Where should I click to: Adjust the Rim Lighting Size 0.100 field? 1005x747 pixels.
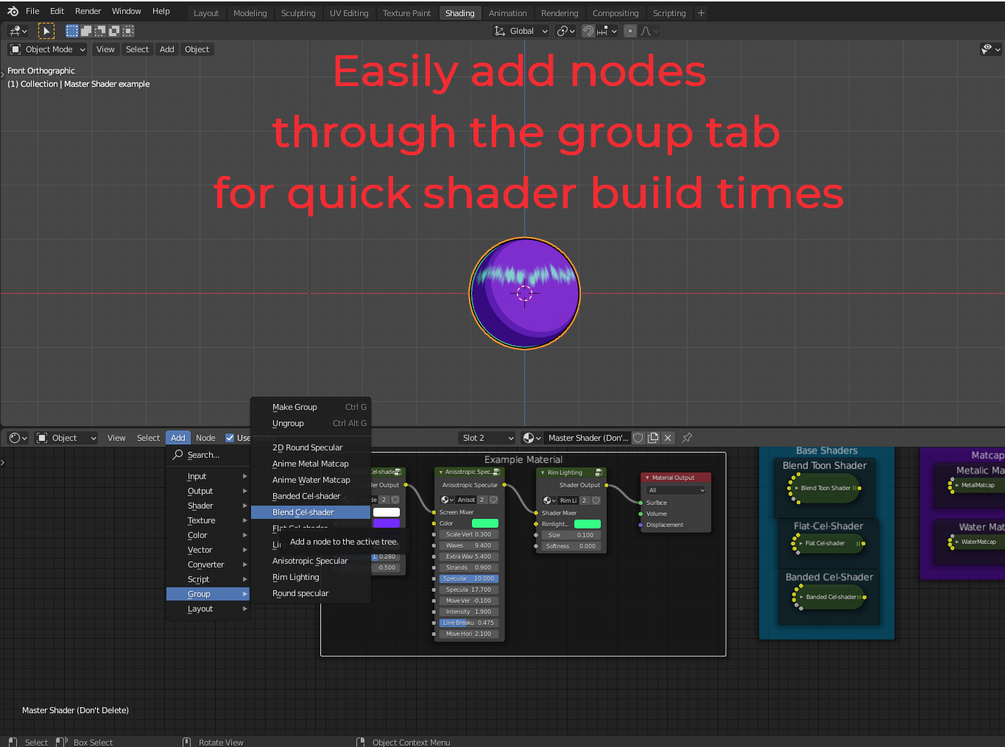571,535
